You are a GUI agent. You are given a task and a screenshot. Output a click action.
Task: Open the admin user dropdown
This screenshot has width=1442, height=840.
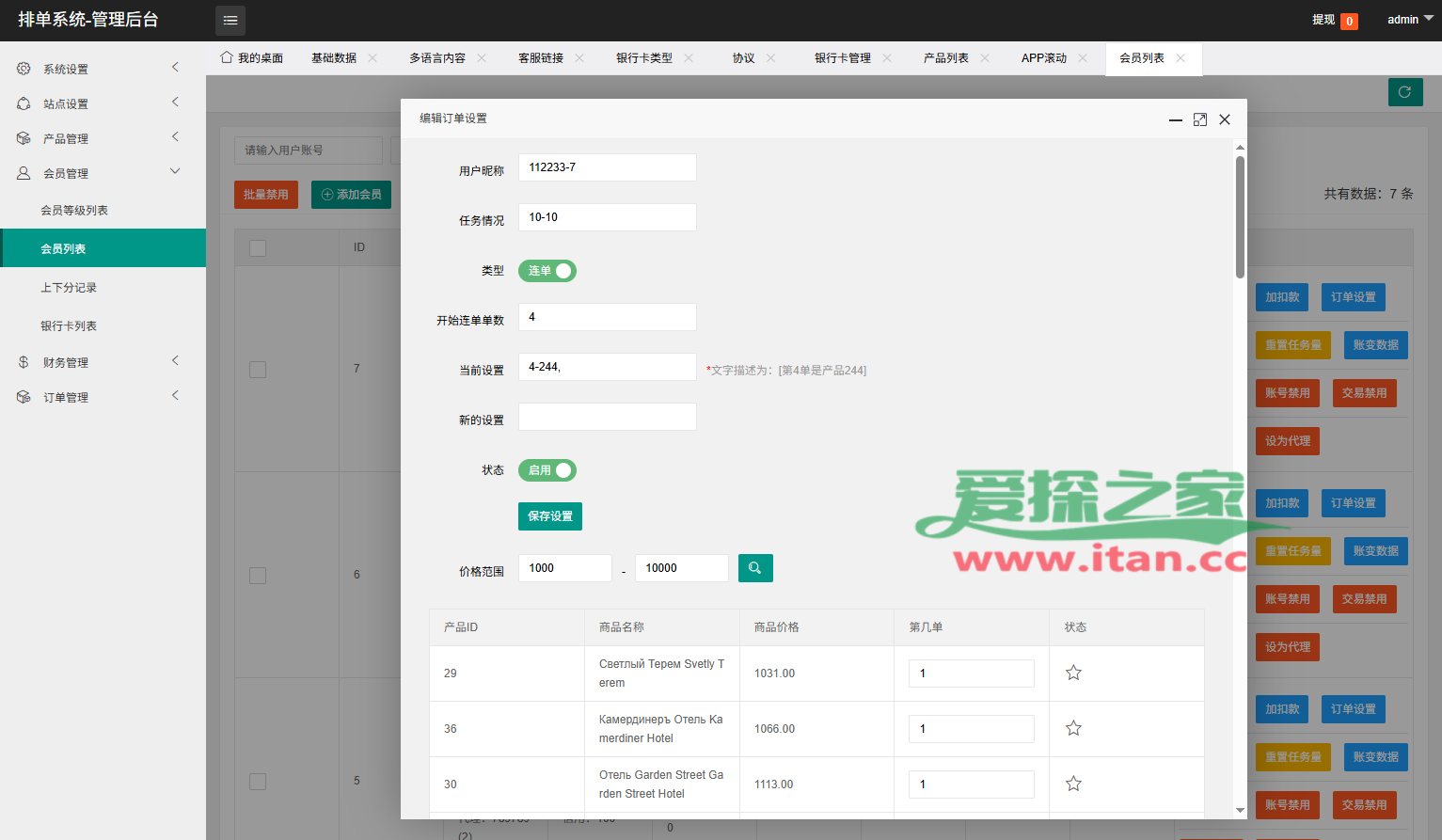click(1409, 20)
